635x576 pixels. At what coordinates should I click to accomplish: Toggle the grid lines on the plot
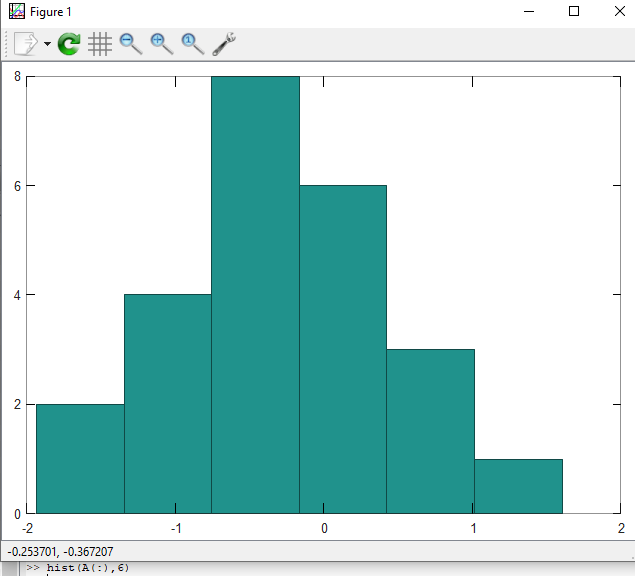[x=99, y=44]
